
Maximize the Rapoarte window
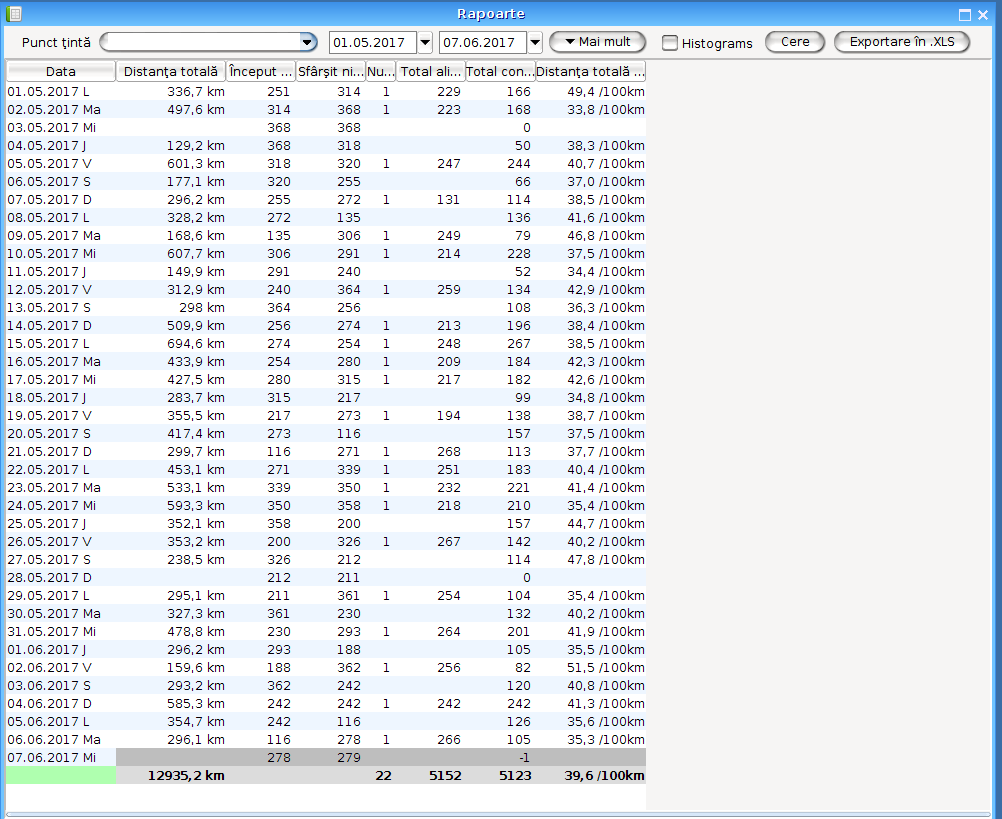[965, 15]
